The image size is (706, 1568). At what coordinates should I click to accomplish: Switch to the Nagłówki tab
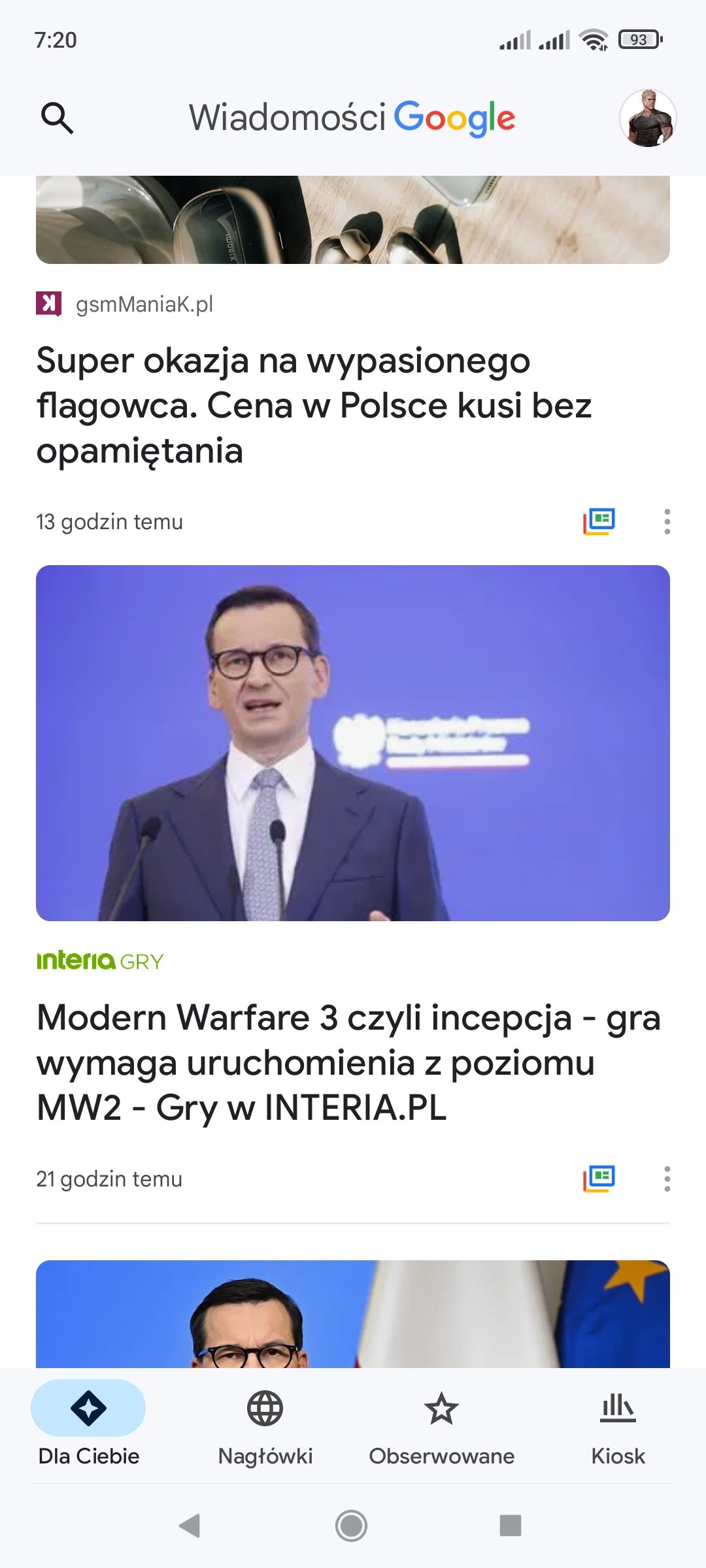(x=265, y=1424)
